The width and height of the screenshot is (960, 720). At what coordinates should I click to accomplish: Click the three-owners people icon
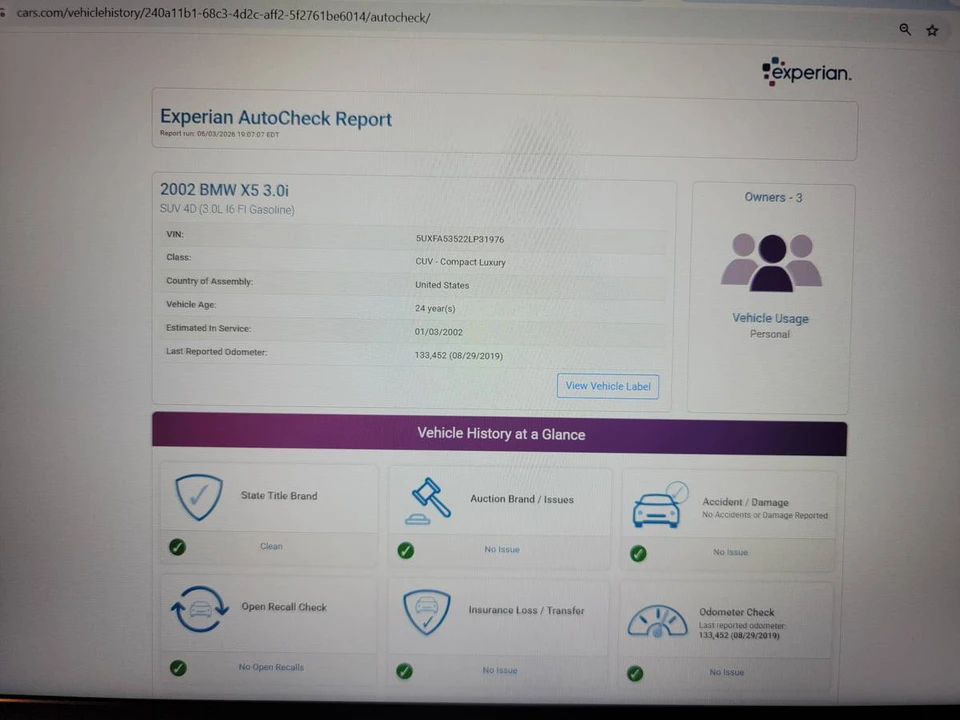[x=771, y=262]
